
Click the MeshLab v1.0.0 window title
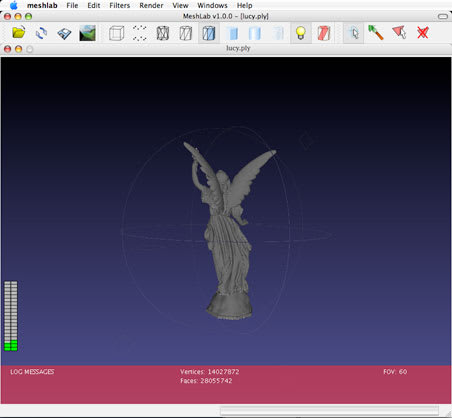[226, 16]
